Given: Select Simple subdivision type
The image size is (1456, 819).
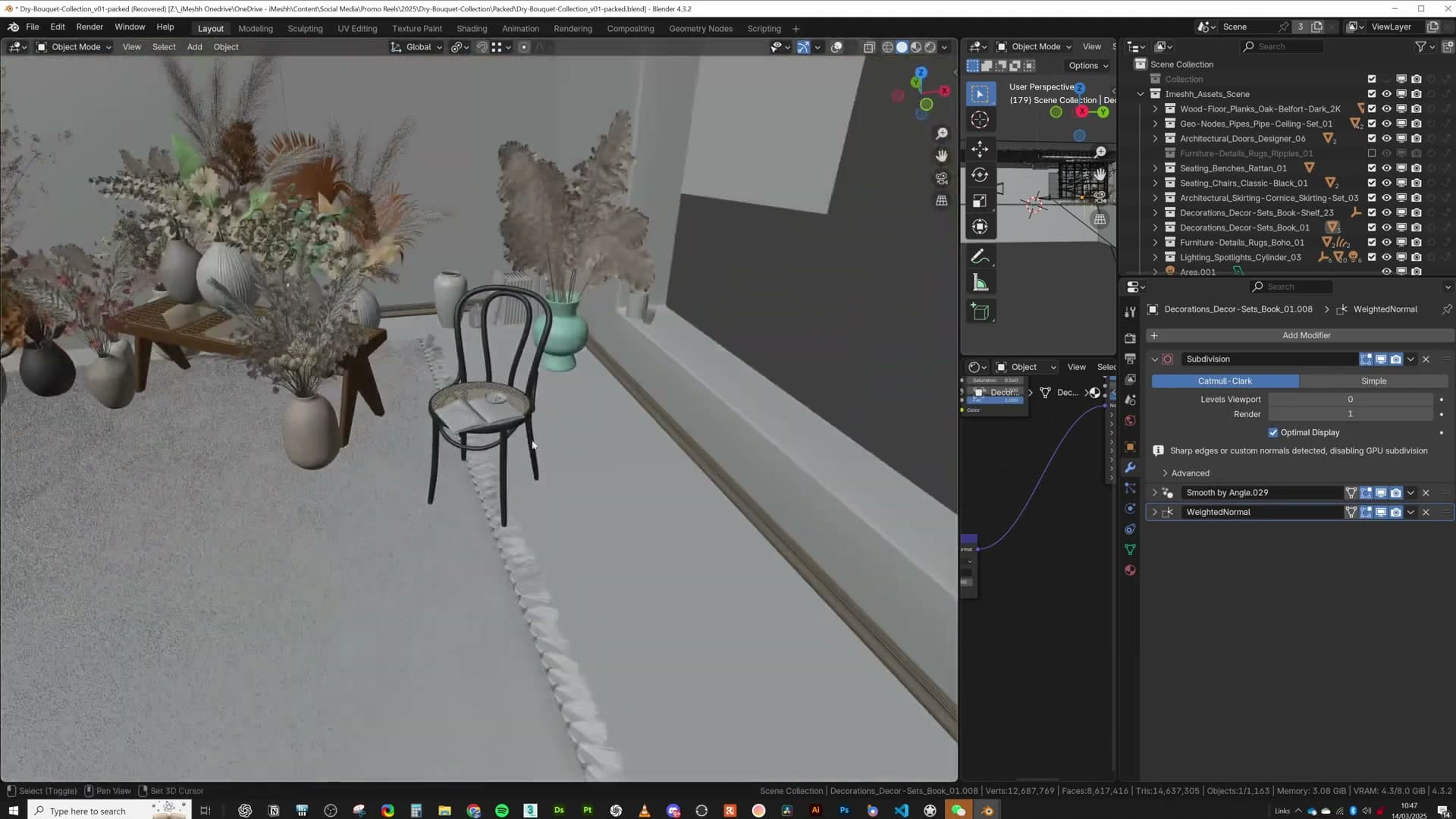Looking at the screenshot, I should (1373, 381).
